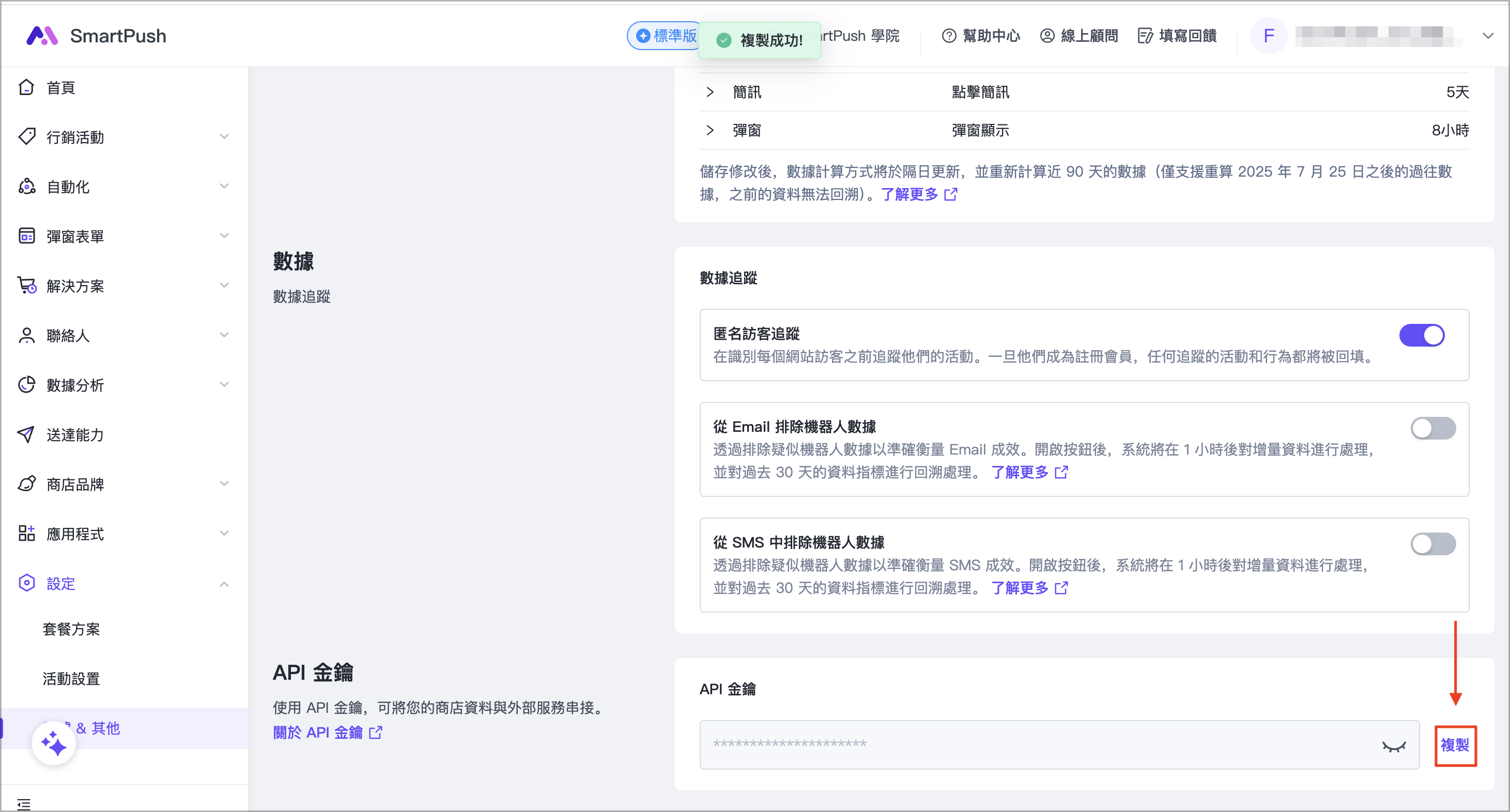Viewport: 1510px width, 812px height.
Task: Open 幫助中心 help icon
Action: coord(948,36)
